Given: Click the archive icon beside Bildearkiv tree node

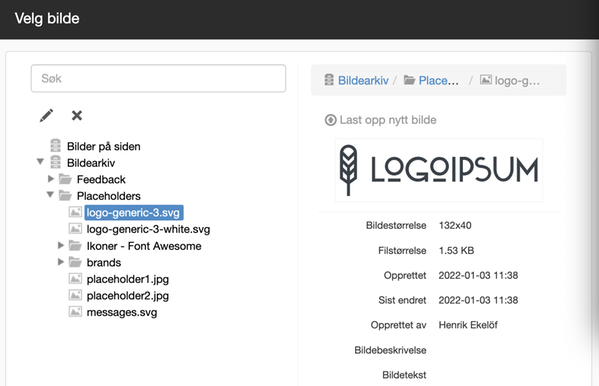Looking at the screenshot, I should tap(55, 162).
